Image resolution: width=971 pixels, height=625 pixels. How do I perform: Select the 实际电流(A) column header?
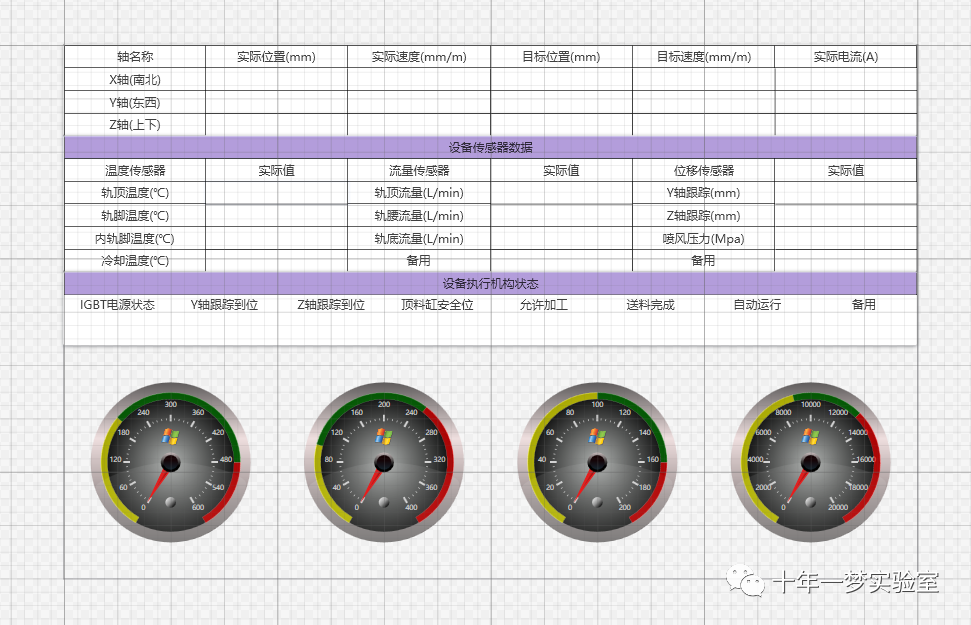point(846,57)
